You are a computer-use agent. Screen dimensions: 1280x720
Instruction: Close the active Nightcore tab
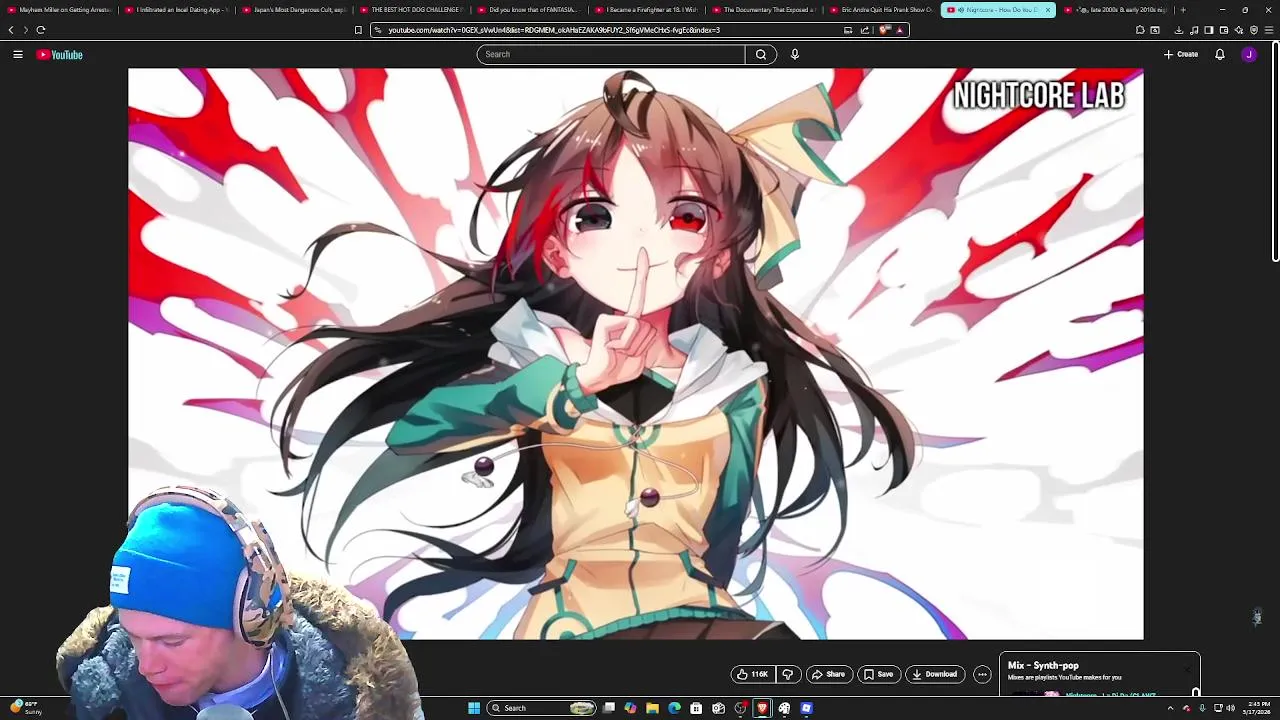[x=1047, y=10]
